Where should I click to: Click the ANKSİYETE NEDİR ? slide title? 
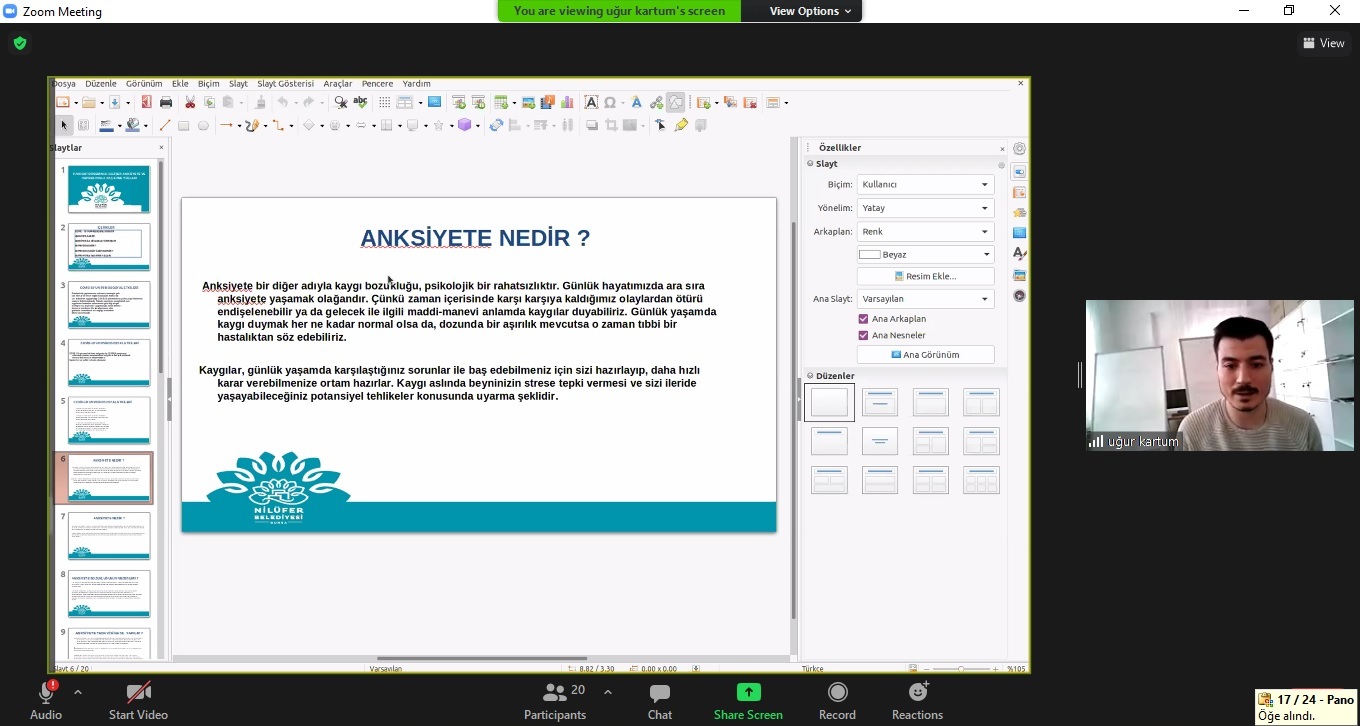(x=475, y=238)
